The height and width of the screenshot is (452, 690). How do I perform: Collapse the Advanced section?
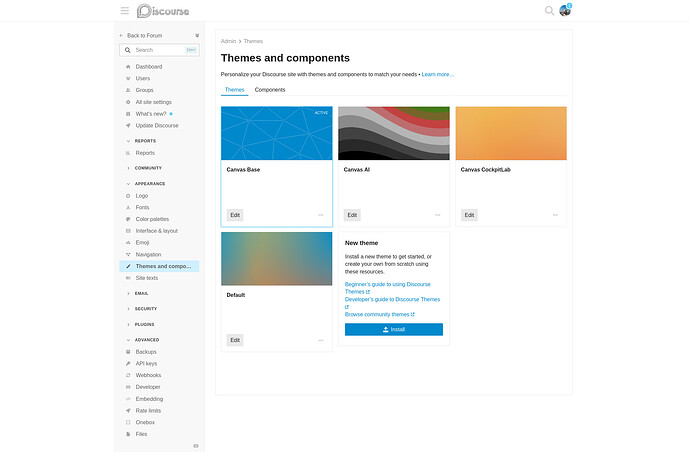pyautogui.click(x=143, y=340)
